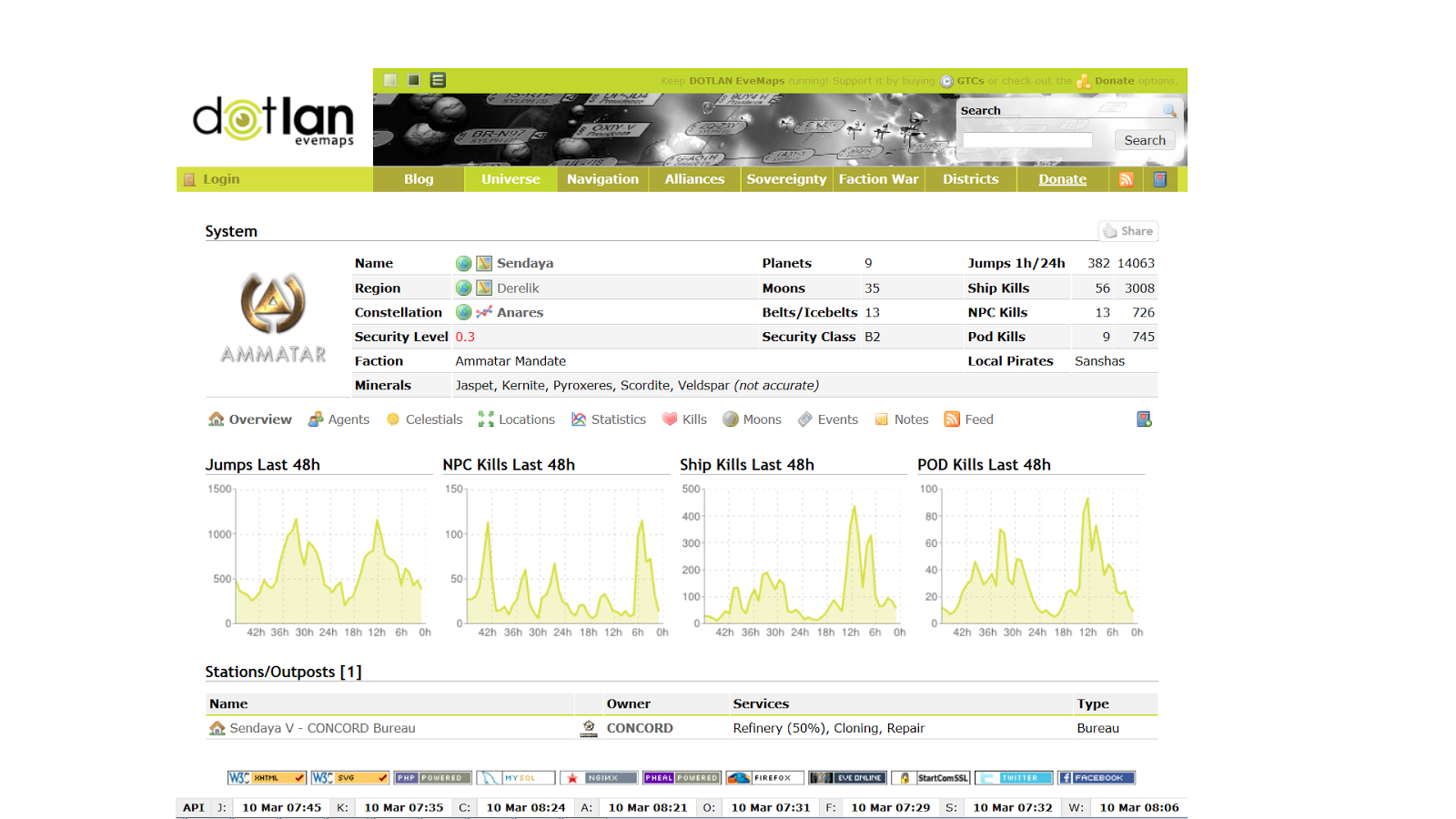
Task: Click the green list layout icon
Action: pos(438,80)
